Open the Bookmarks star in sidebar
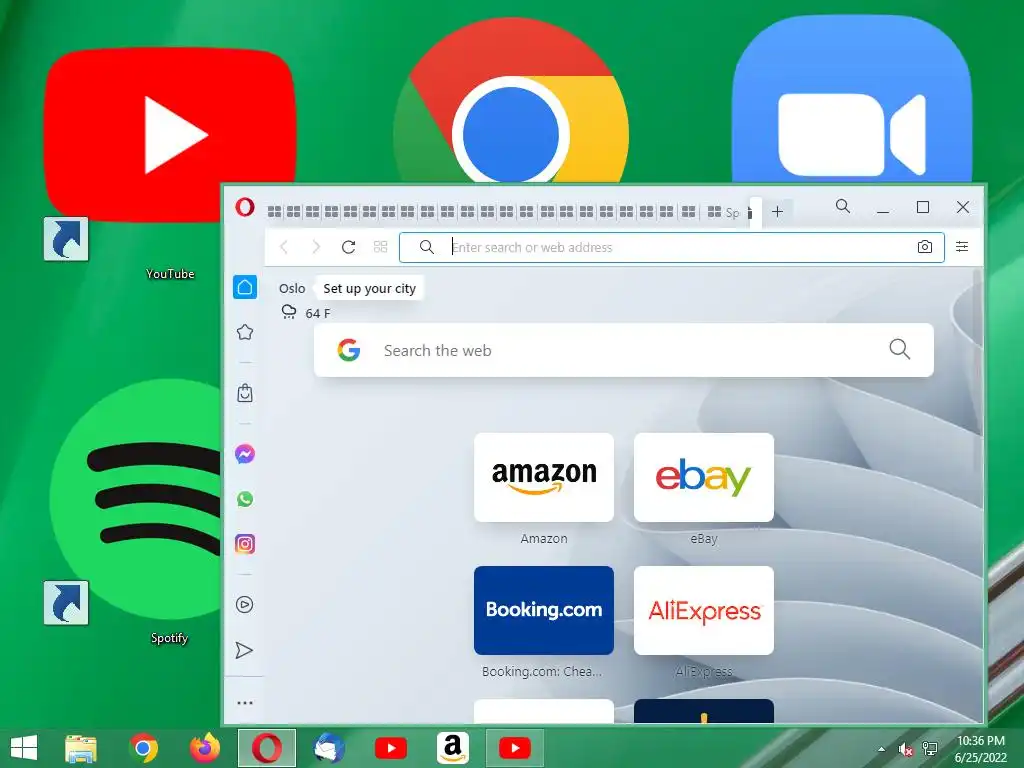This screenshot has height=768, width=1024. pos(245,332)
